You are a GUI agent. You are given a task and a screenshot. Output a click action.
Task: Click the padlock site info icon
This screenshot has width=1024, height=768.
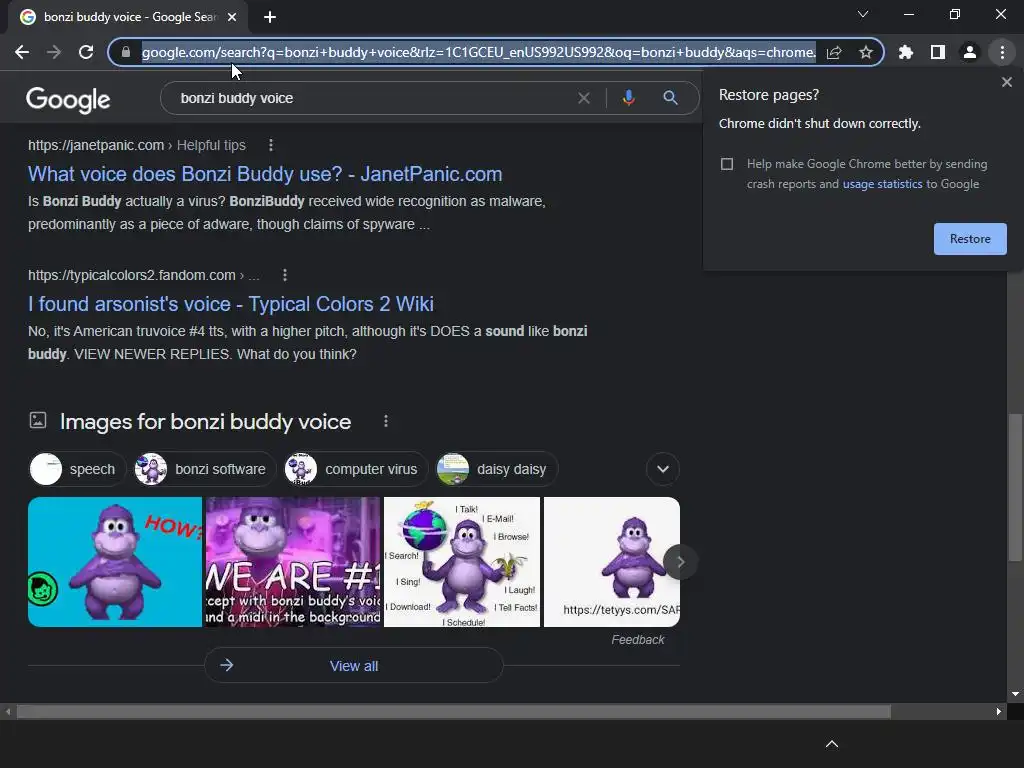pos(126,52)
